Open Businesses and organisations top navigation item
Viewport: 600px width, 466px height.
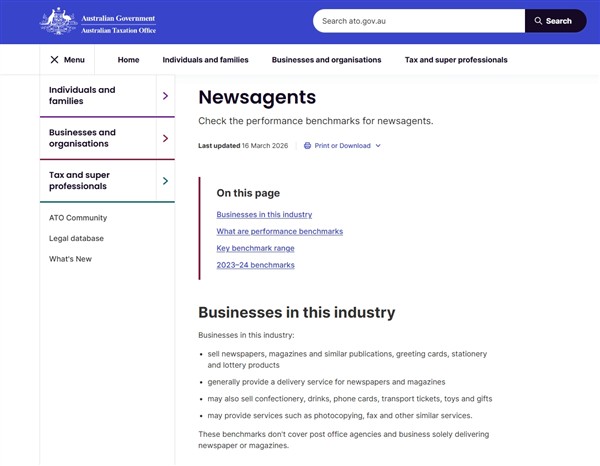[326, 60]
